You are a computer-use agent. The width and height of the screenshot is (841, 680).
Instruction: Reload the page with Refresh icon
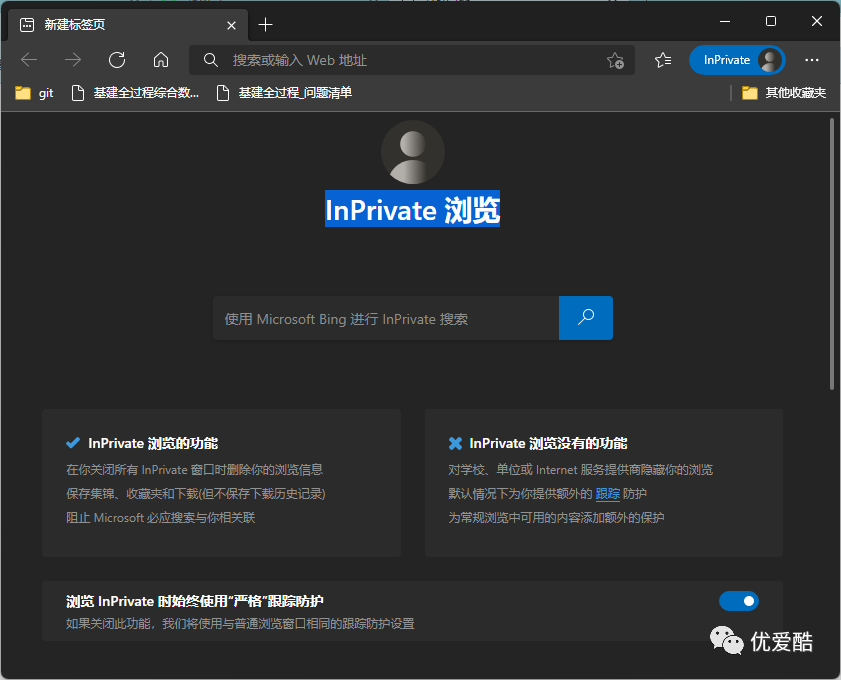pos(117,60)
